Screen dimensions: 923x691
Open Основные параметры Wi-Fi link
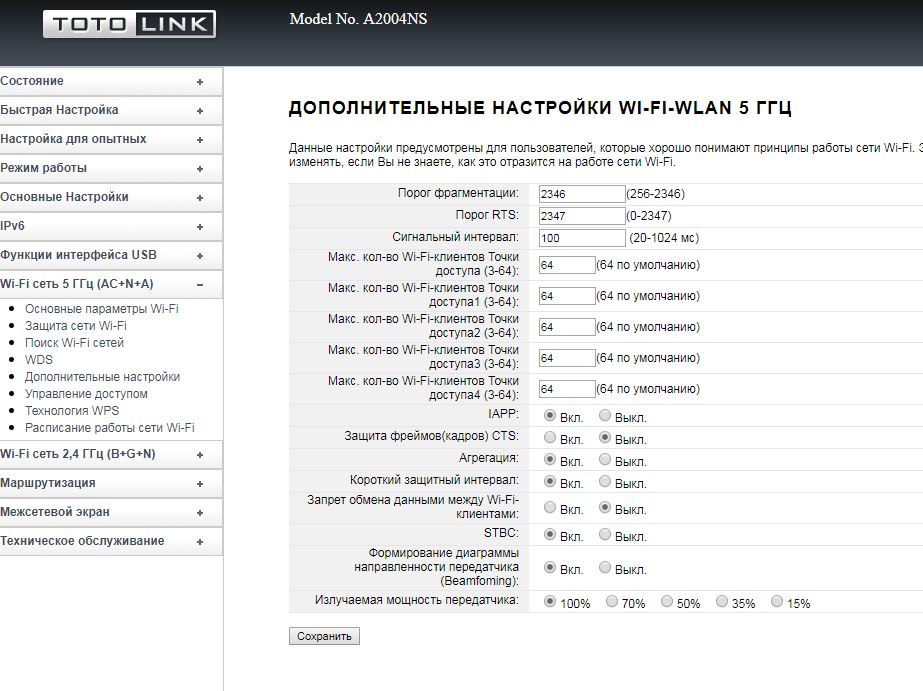(x=101, y=309)
